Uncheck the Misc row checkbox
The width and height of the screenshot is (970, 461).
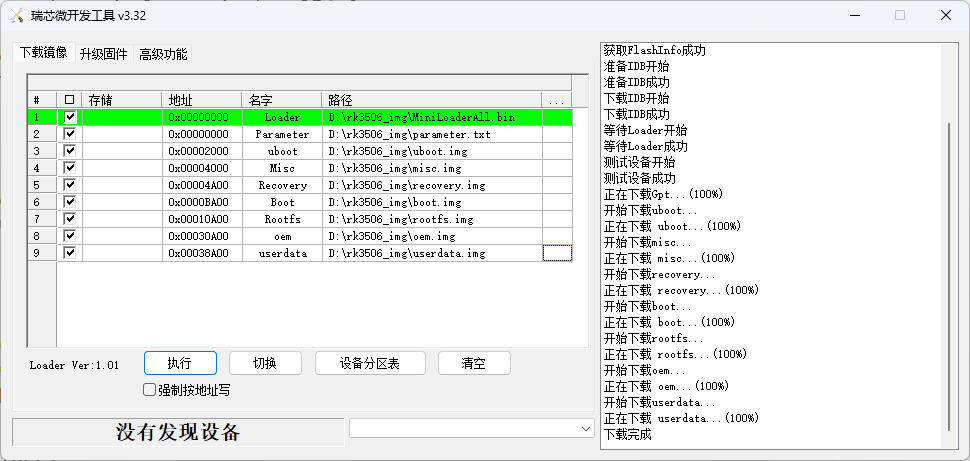tap(70, 168)
